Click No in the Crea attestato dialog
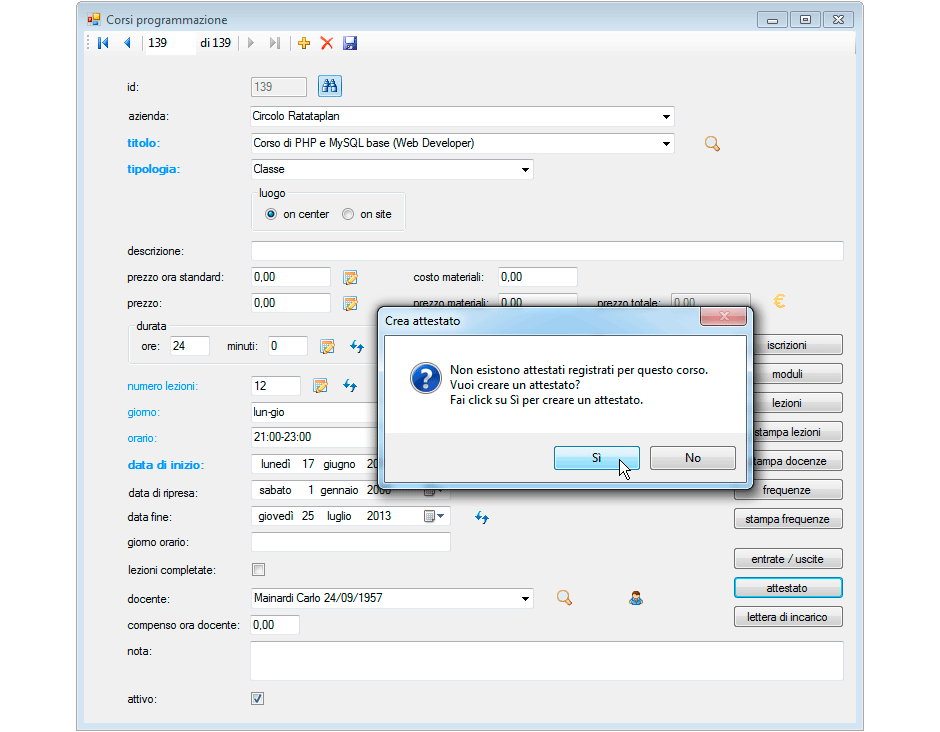Viewport: 940px width, 732px height. (692, 458)
